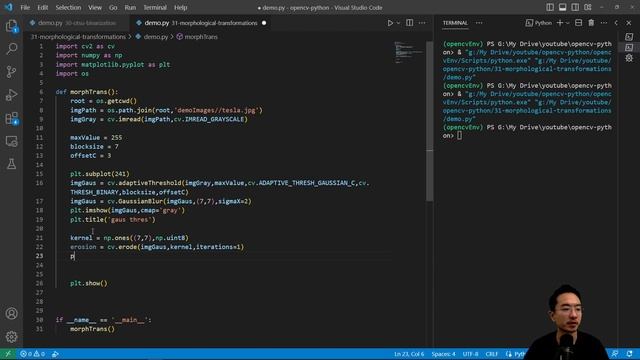Click the TERMINAL panel tab
Screen dimensions: 640x360
click(455, 23)
